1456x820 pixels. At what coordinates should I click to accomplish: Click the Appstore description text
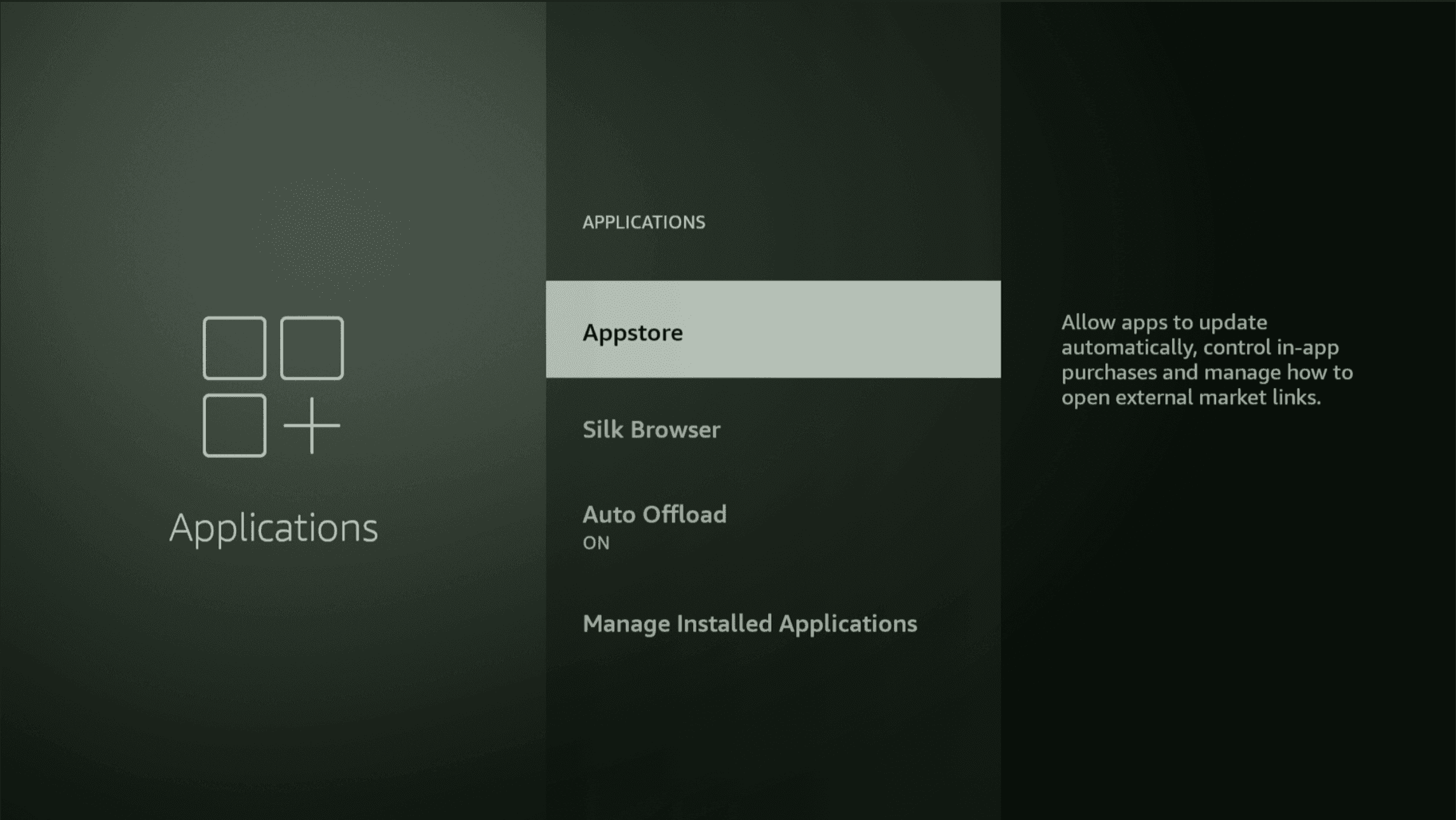pyautogui.click(x=1206, y=360)
